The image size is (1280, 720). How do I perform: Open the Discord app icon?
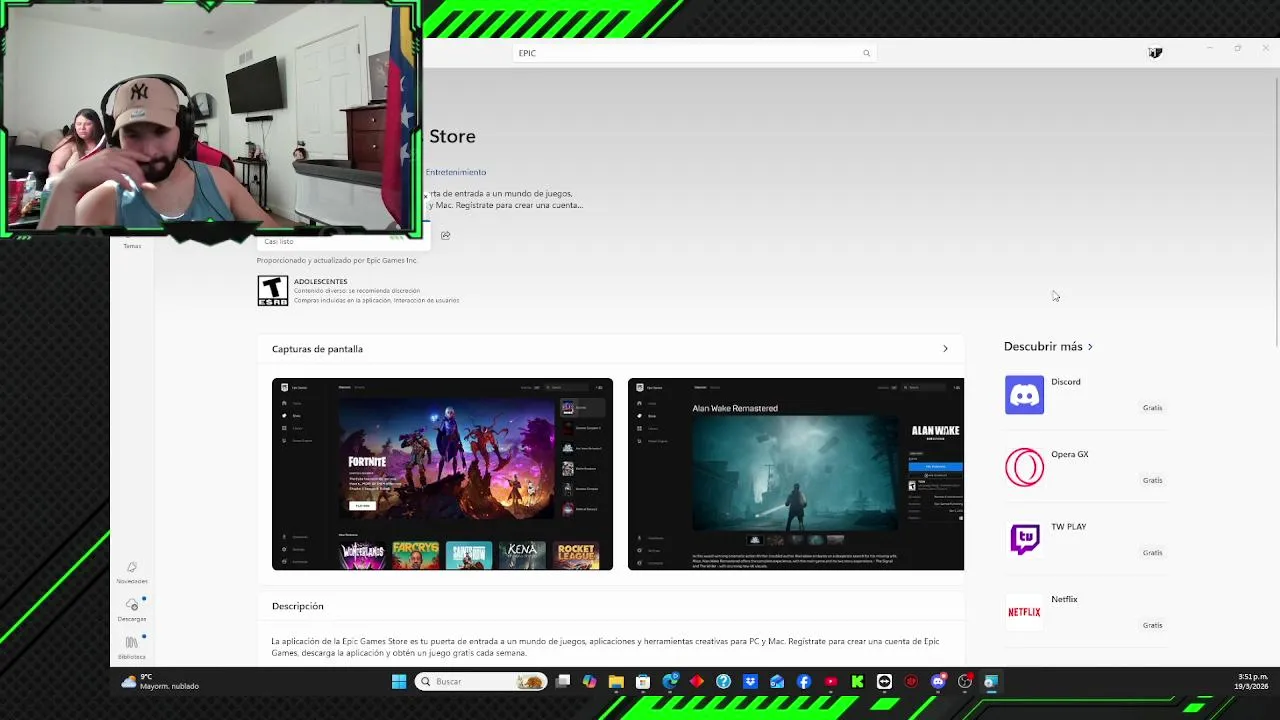pyautogui.click(x=1024, y=395)
